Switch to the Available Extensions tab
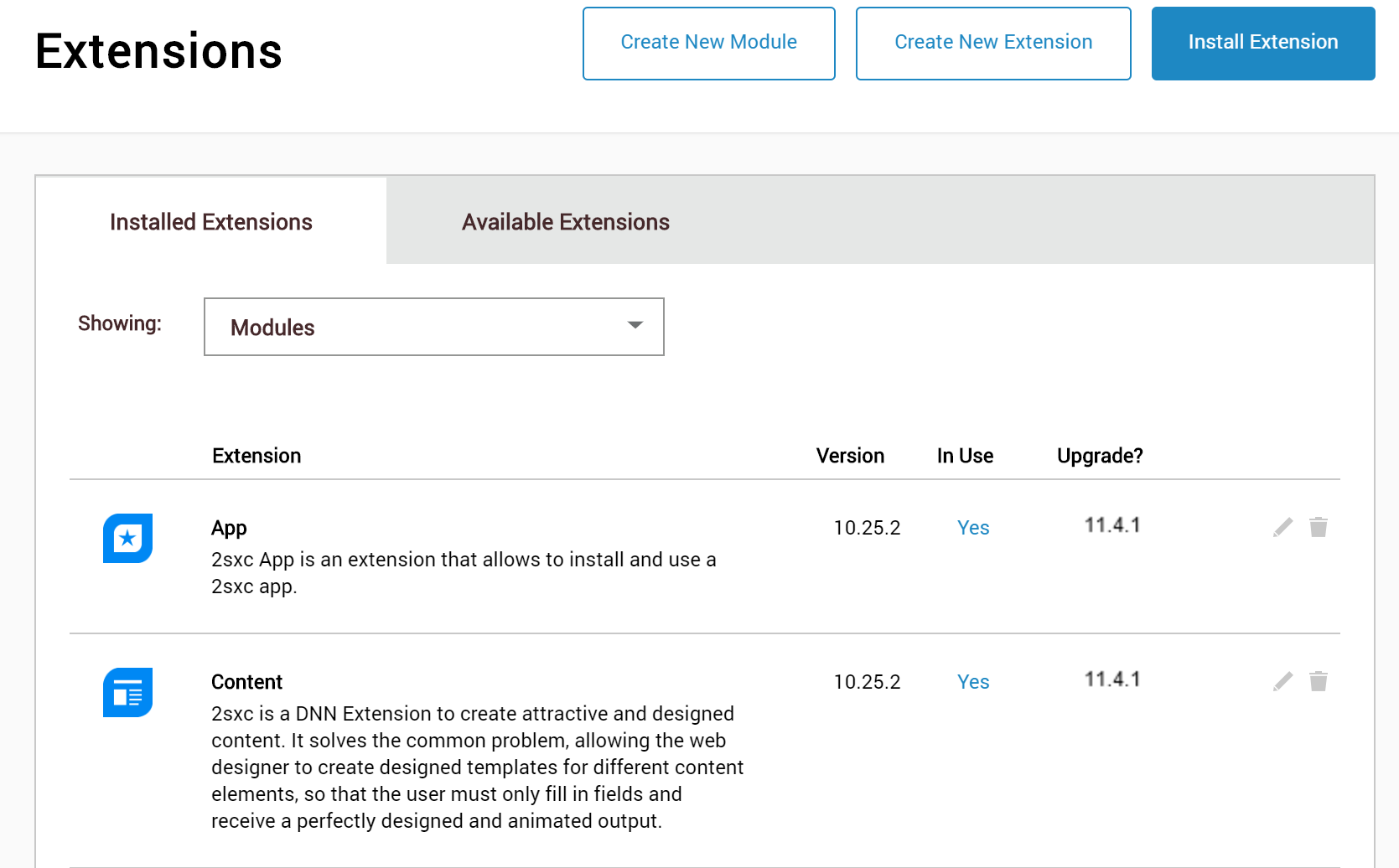The image size is (1399, 868). click(564, 221)
